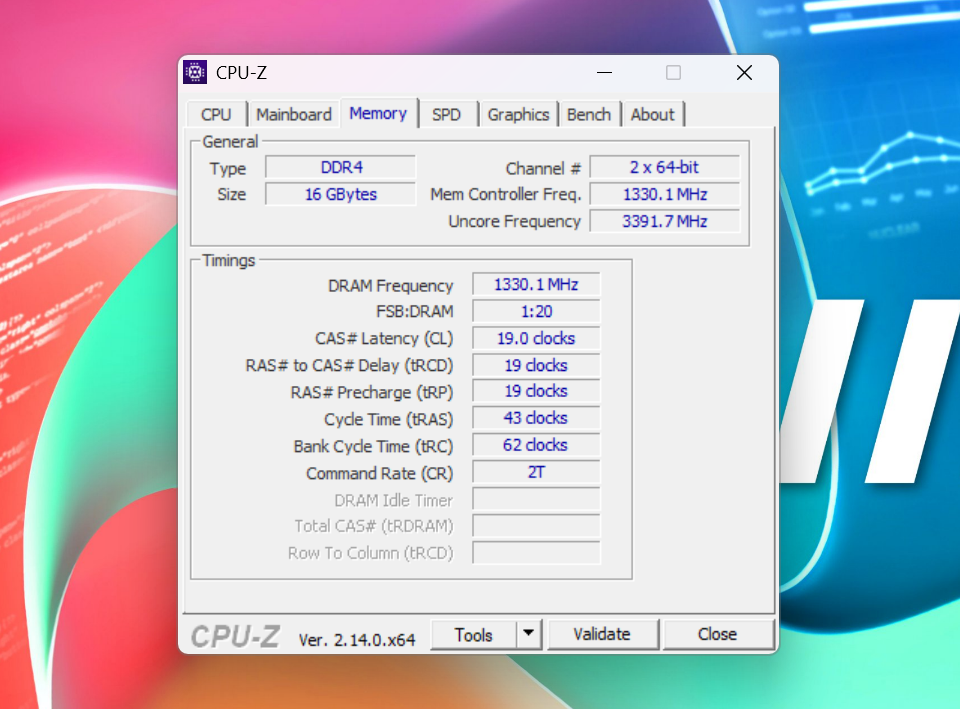The height and width of the screenshot is (709, 960).
Task: Click the 'Row To Column (tRCD)' label
Action: click(370, 553)
